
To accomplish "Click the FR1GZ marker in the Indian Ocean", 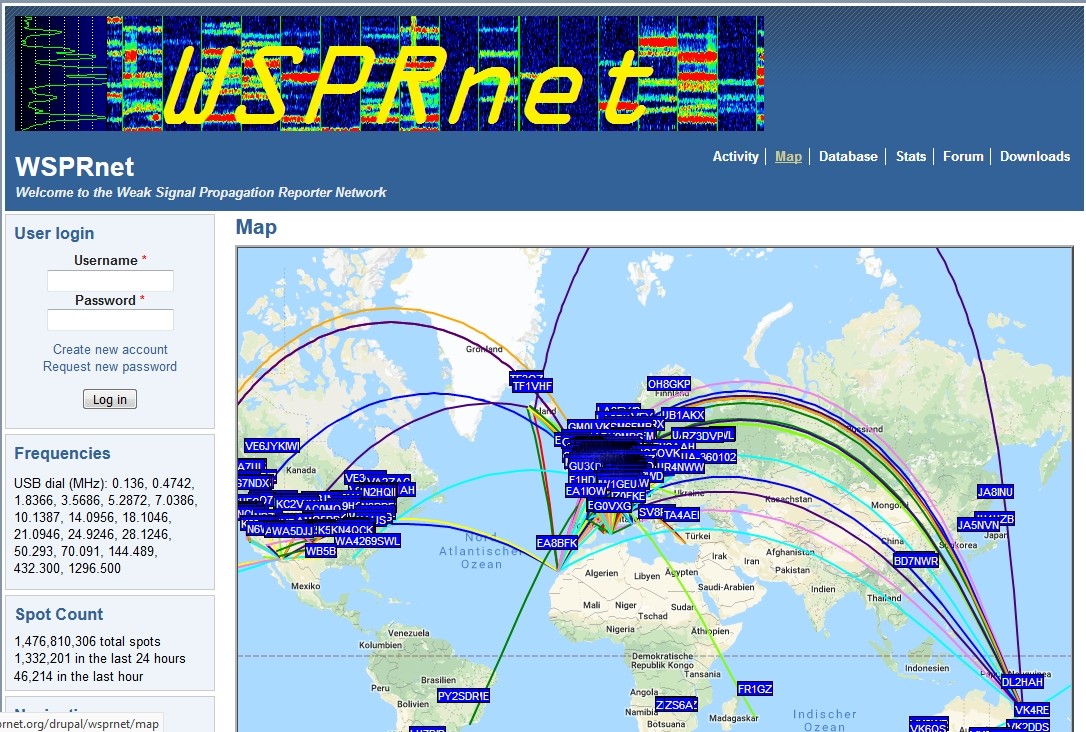I will tap(754, 688).
